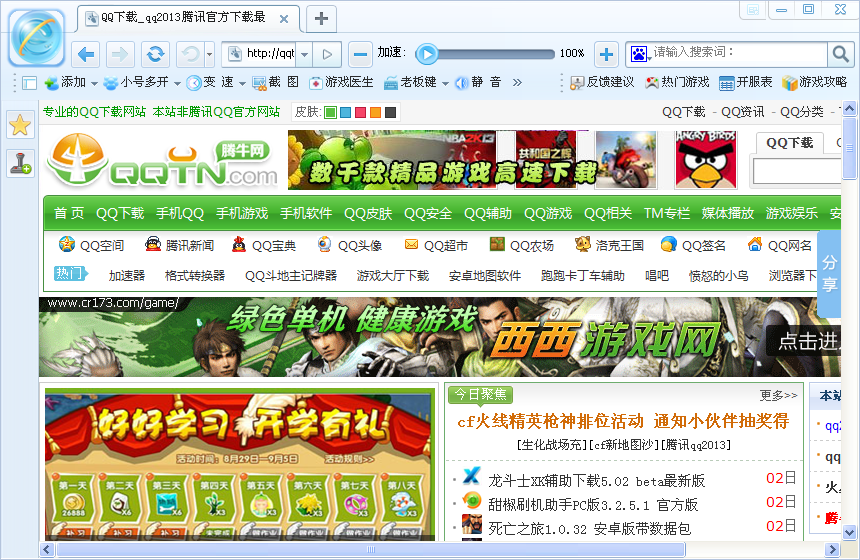The image size is (860, 560).
Task: Click the 分享 share side tab
Action: pyautogui.click(x=829, y=274)
